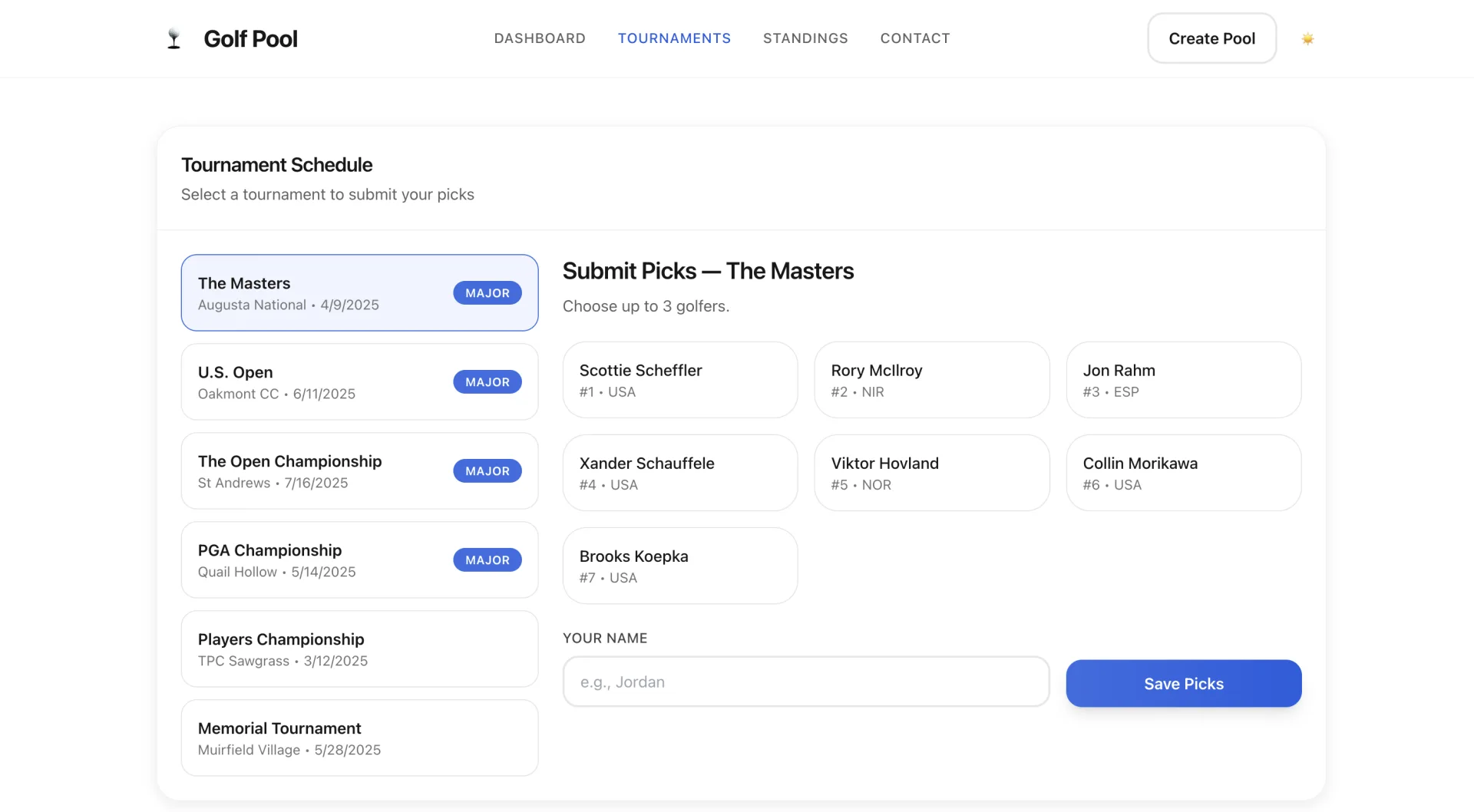Viewport: 1474px width, 812px height.
Task: Click the 'Muirfield Village • 5/28/2025' text
Action: tap(289, 750)
